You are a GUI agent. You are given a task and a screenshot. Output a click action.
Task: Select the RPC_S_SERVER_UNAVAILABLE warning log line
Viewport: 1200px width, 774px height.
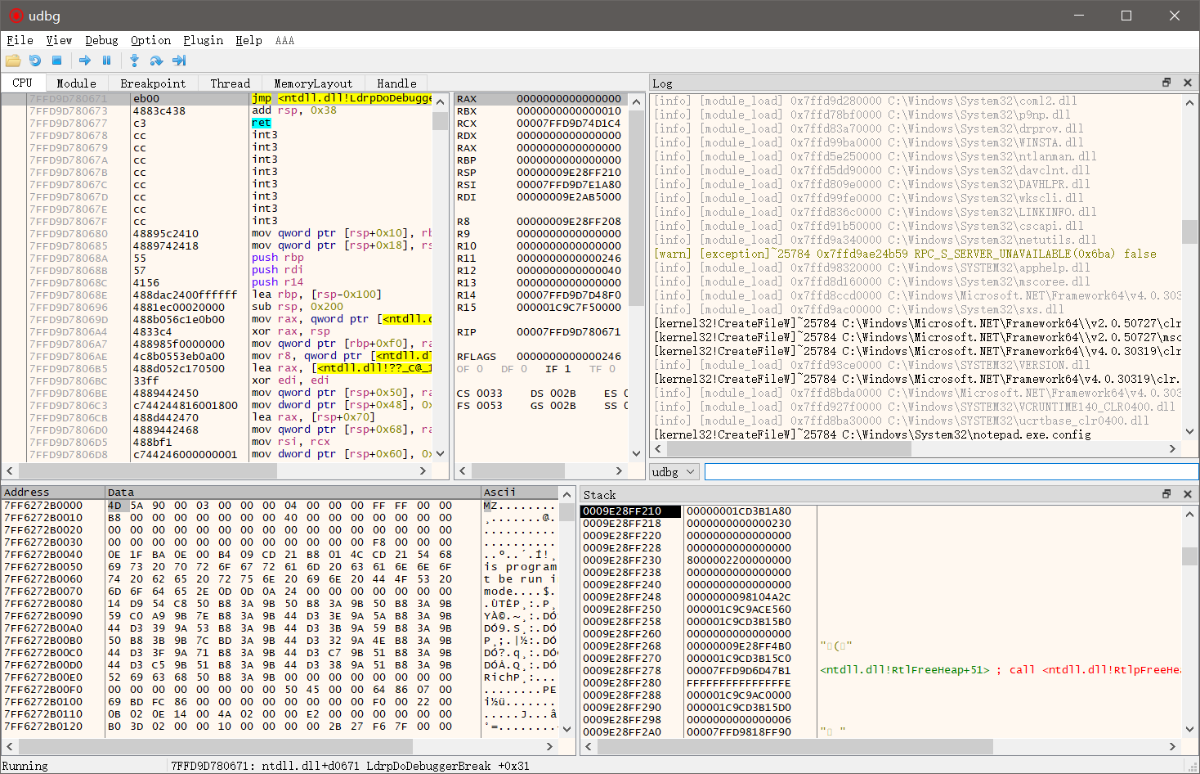coord(905,254)
